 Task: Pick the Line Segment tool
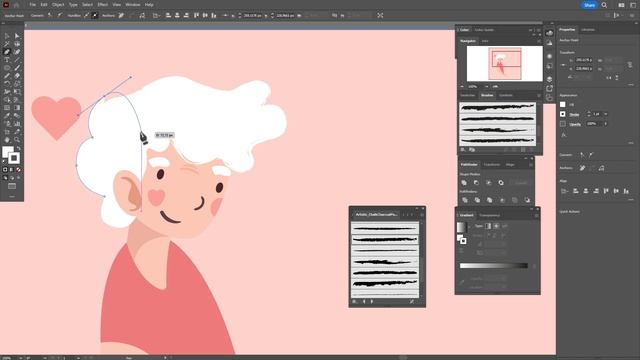point(17,60)
